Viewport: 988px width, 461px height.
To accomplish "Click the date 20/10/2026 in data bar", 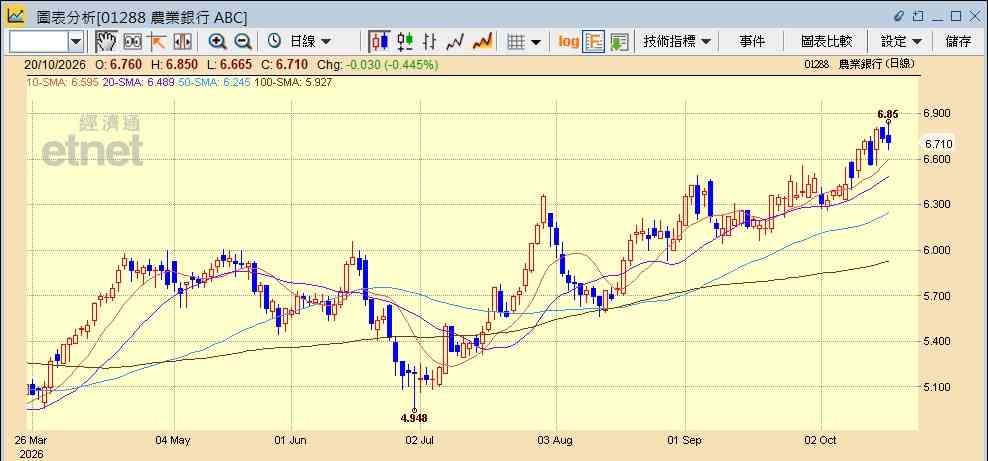I will 55,64.
